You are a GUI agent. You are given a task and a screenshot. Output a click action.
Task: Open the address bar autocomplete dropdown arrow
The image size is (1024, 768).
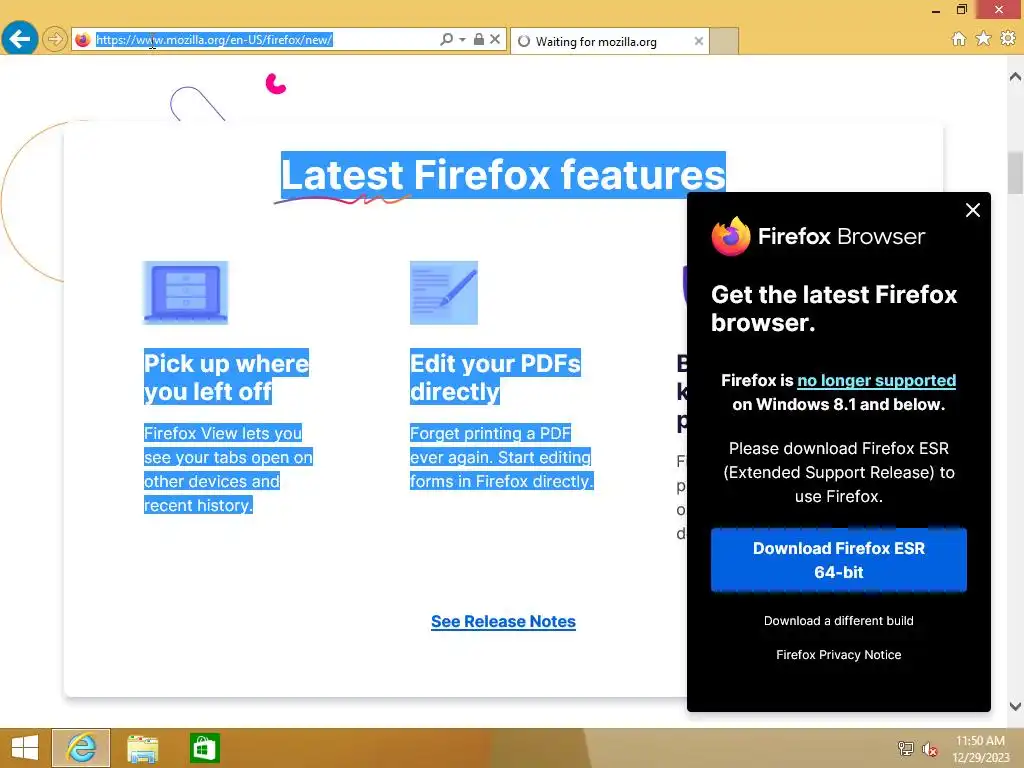[462, 40]
